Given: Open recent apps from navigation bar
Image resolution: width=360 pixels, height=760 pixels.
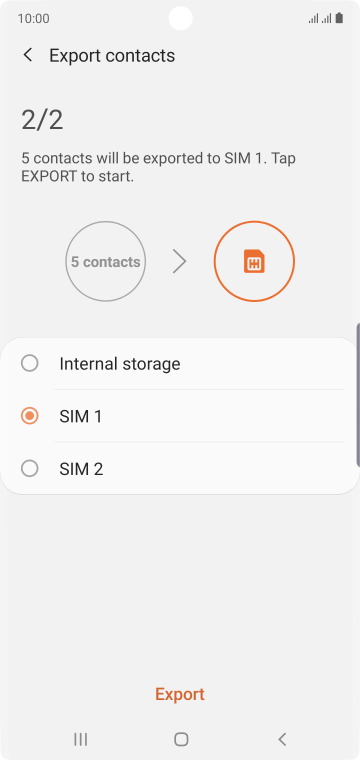Looking at the screenshot, I should click(x=80, y=739).
